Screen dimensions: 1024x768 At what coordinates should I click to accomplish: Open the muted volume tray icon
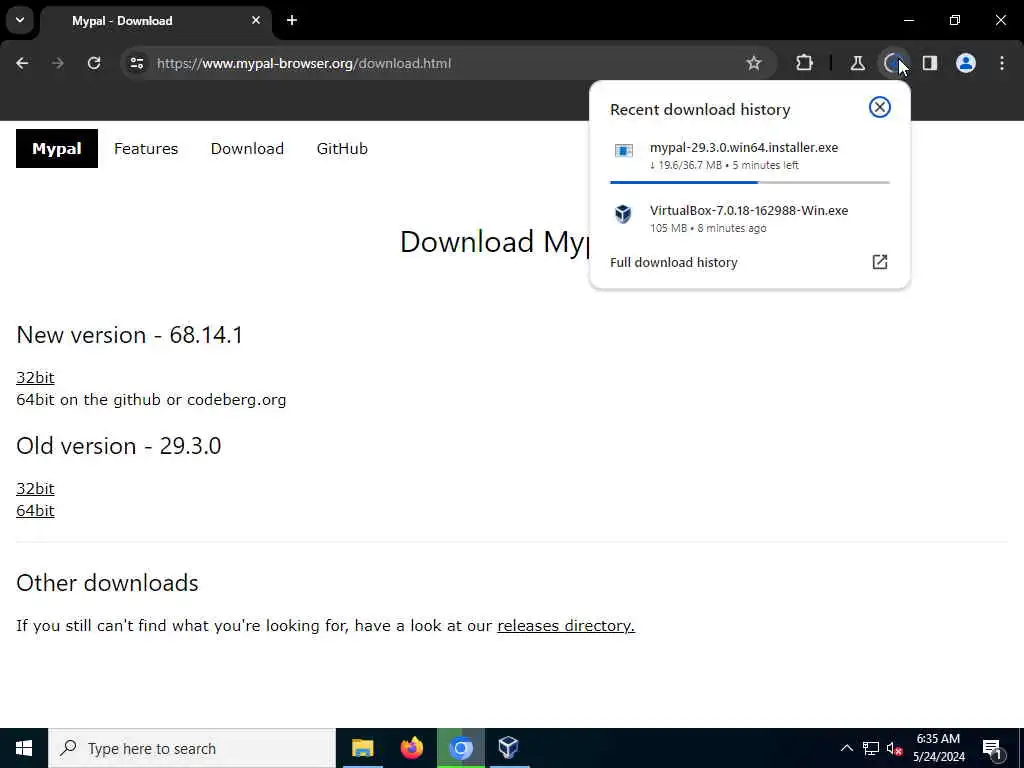(x=894, y=748)
